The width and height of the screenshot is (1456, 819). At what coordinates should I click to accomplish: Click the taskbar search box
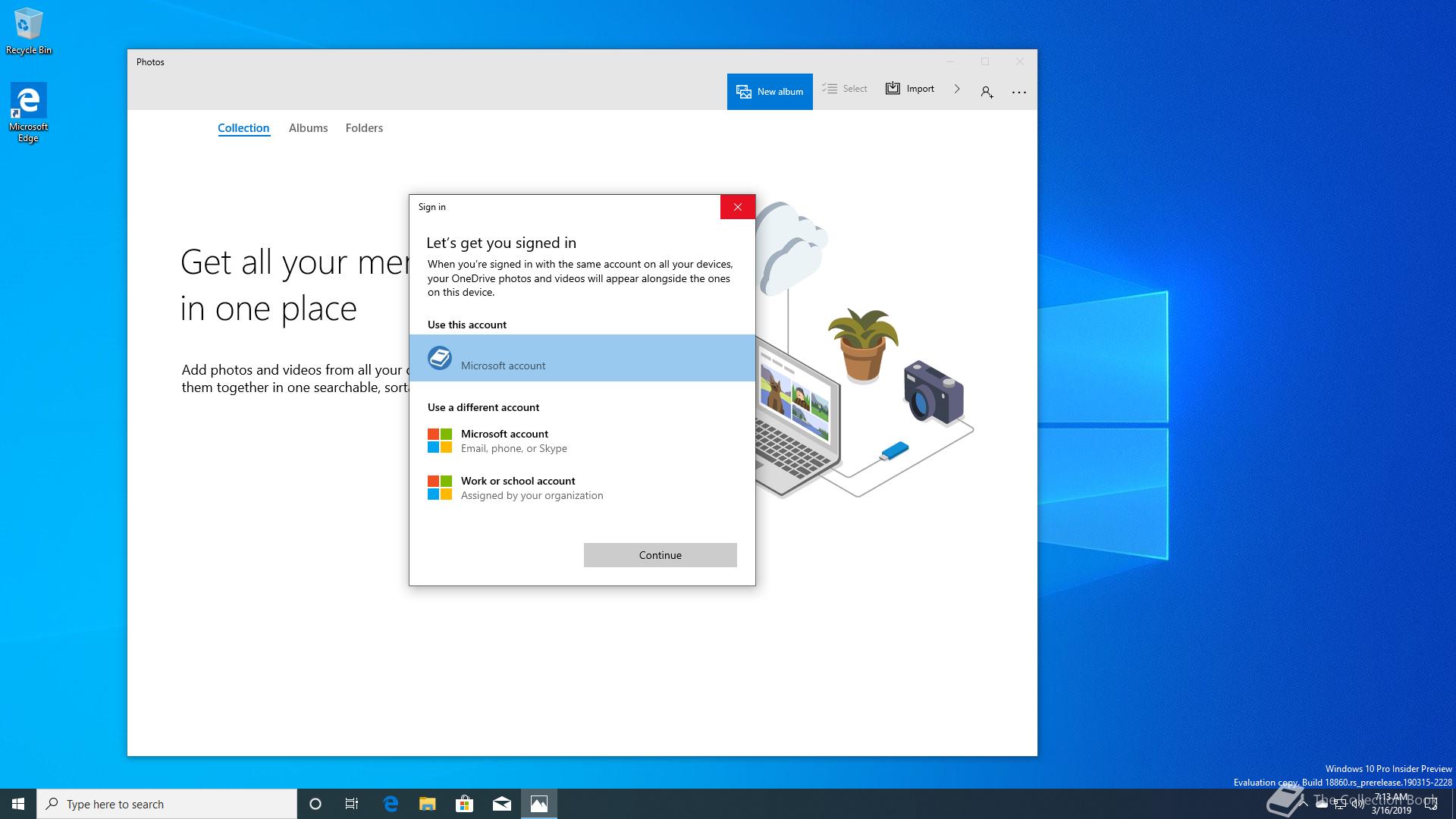coord(167,804)
